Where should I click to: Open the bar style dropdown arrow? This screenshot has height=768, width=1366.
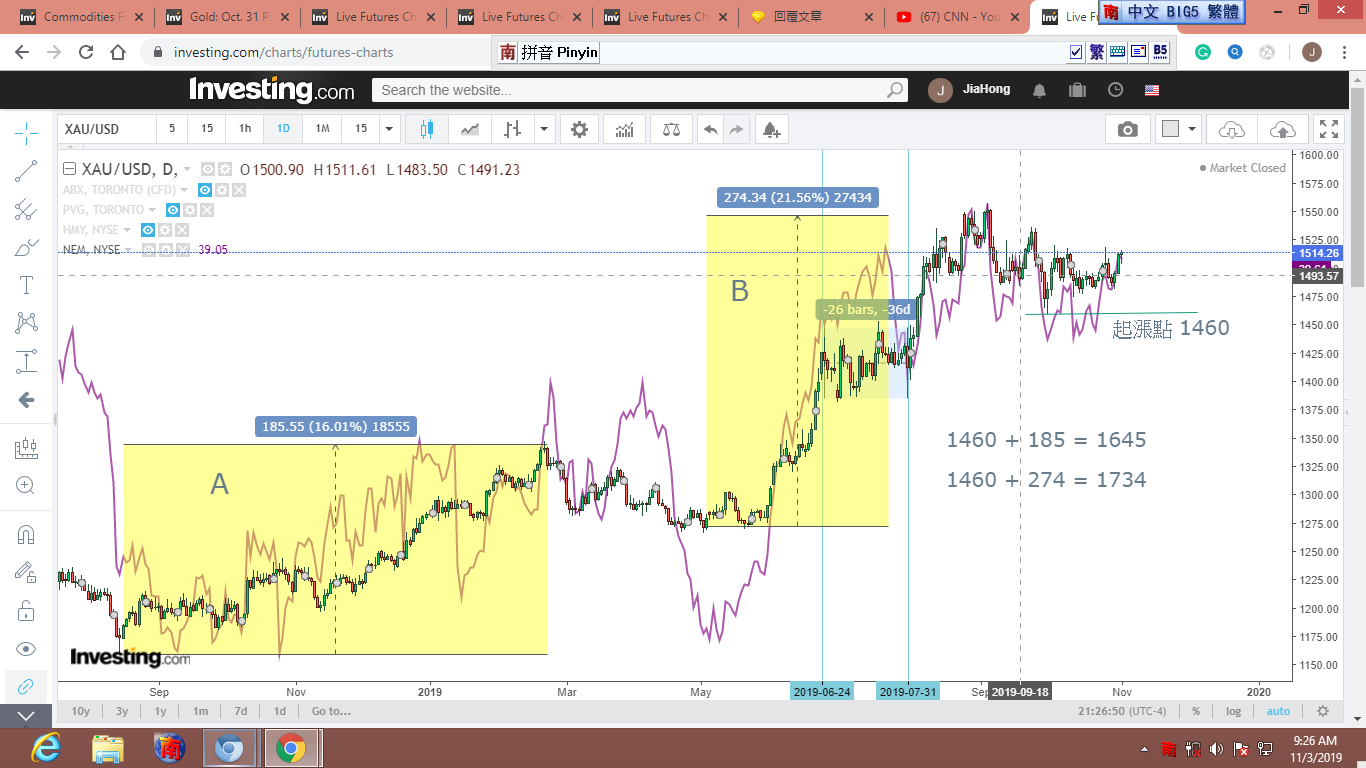point(544,129)
